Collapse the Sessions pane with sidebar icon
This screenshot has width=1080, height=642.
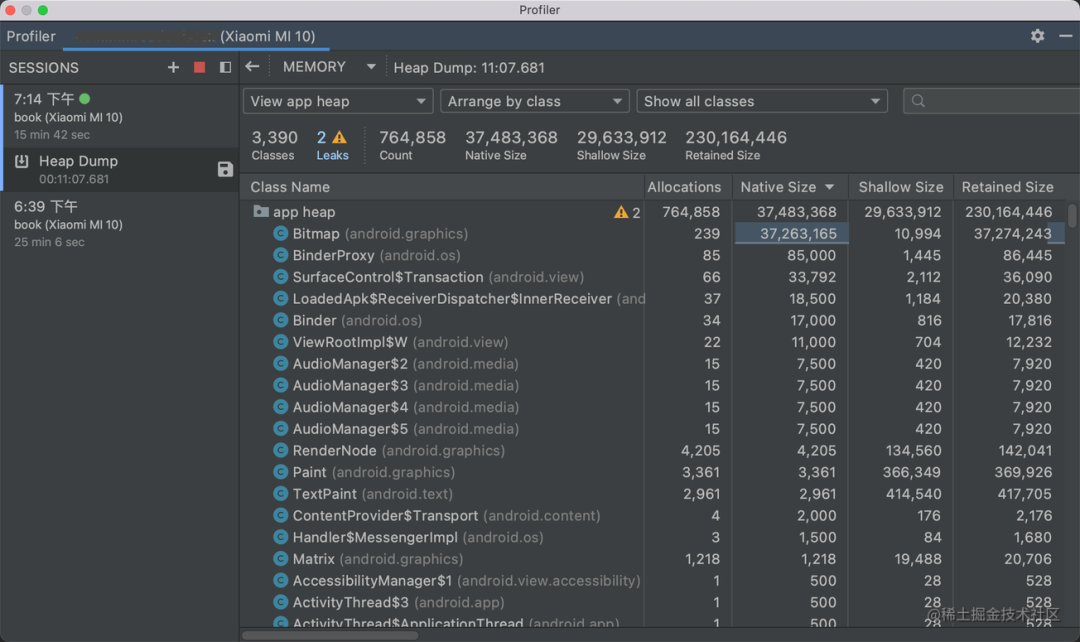(x=225, y=68)
